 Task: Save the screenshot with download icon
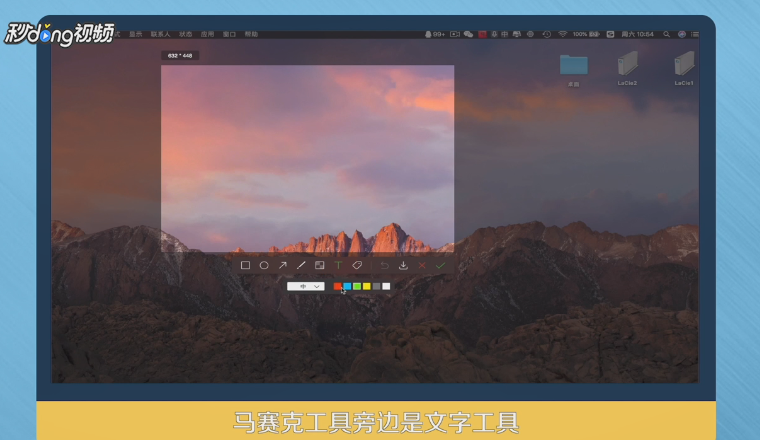tap(403, 265)
